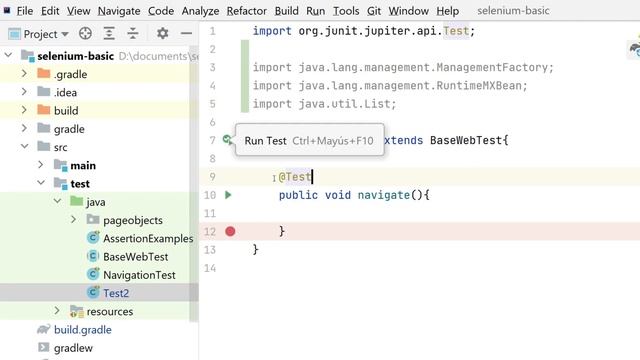Click the Collapse All icon in Project panel
Viewport: 640px width, 360px height.
[133, 33]
